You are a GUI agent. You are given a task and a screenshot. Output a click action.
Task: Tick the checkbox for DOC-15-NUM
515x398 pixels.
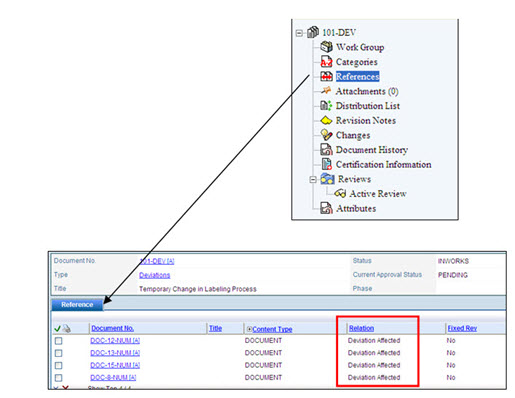tap(58, 365)
